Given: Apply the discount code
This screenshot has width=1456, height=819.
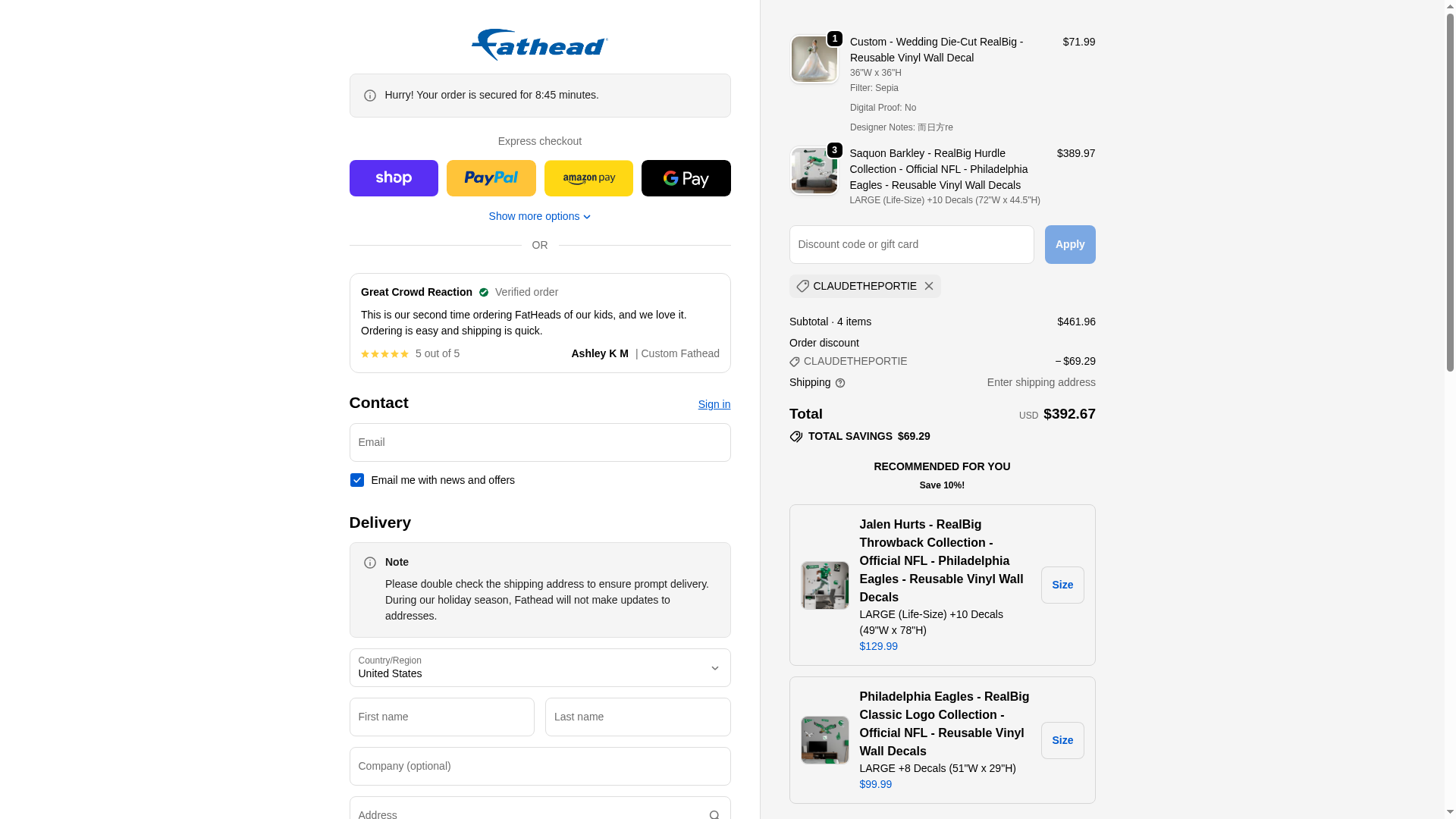Looking at the screenshot, I should click(x=1070, y=244).
